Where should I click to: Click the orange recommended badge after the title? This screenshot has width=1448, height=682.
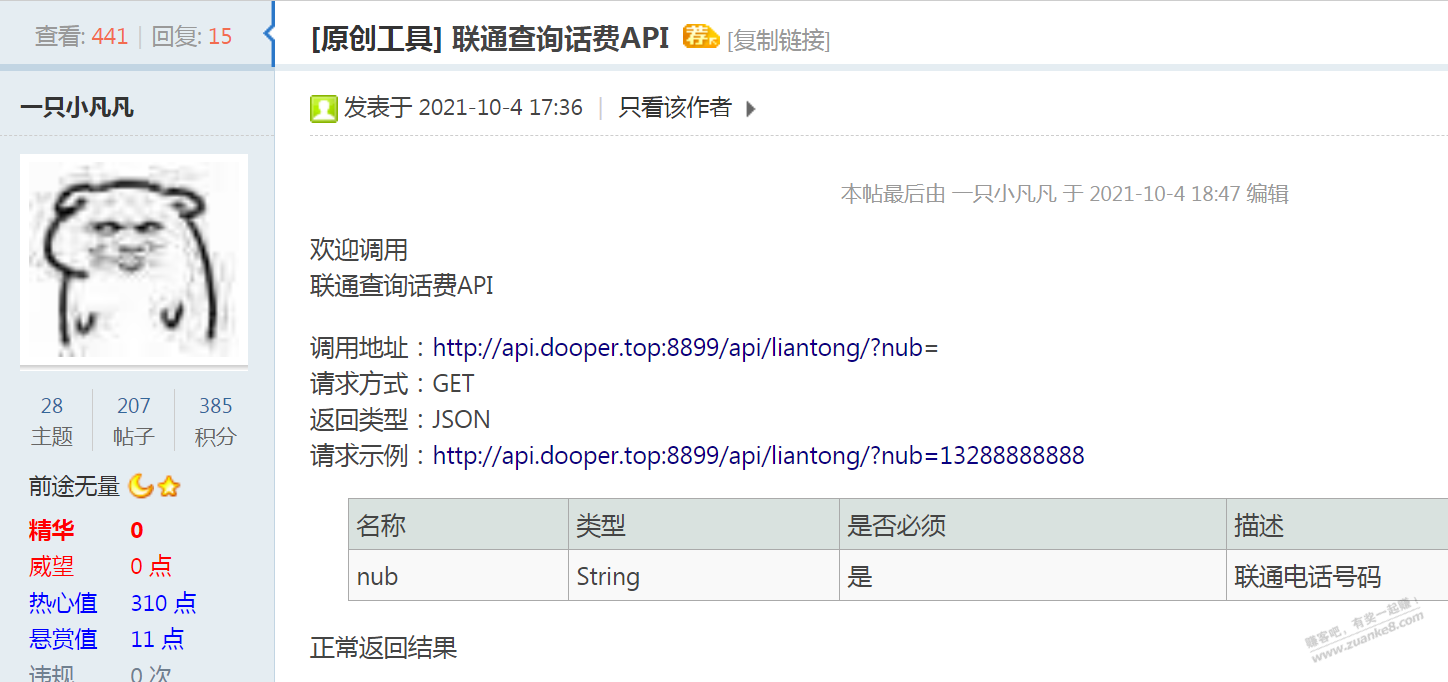coord(700,37)
